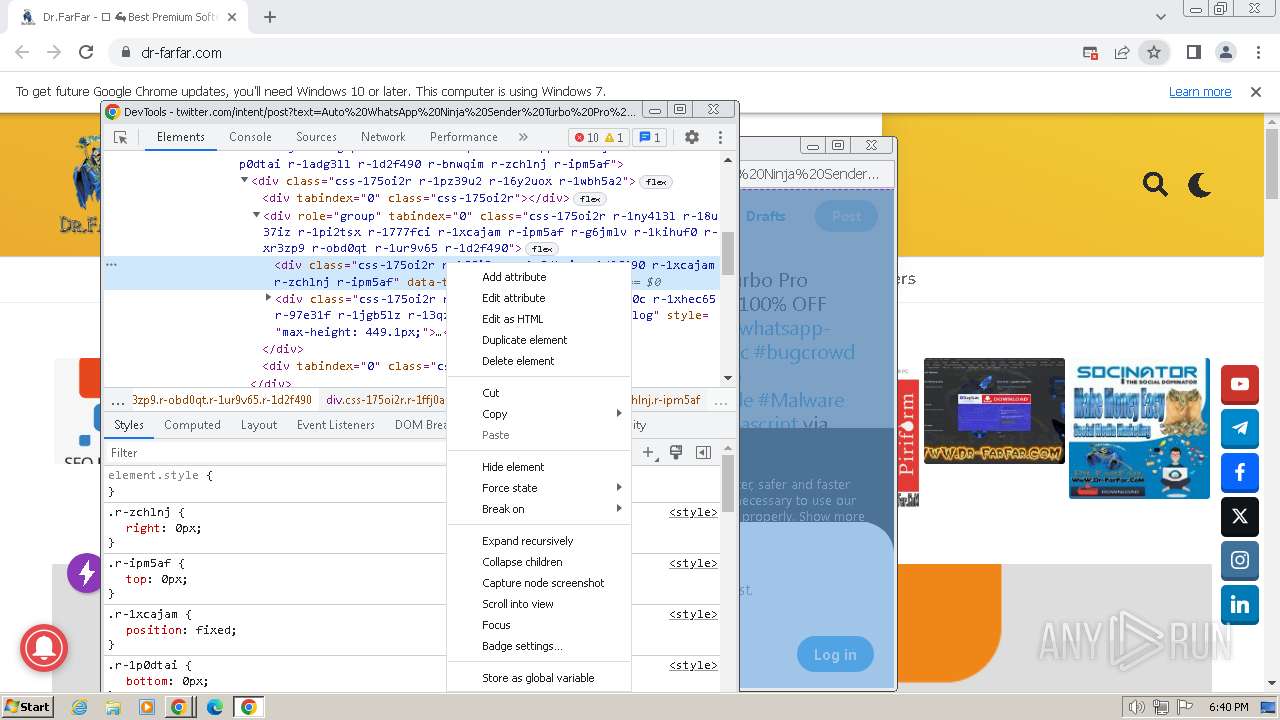Open the LinkedIn social icon
Image resolution: width=1280 pixels, height=720 pixels.
pyautogui.click(x=1240, y=604)
